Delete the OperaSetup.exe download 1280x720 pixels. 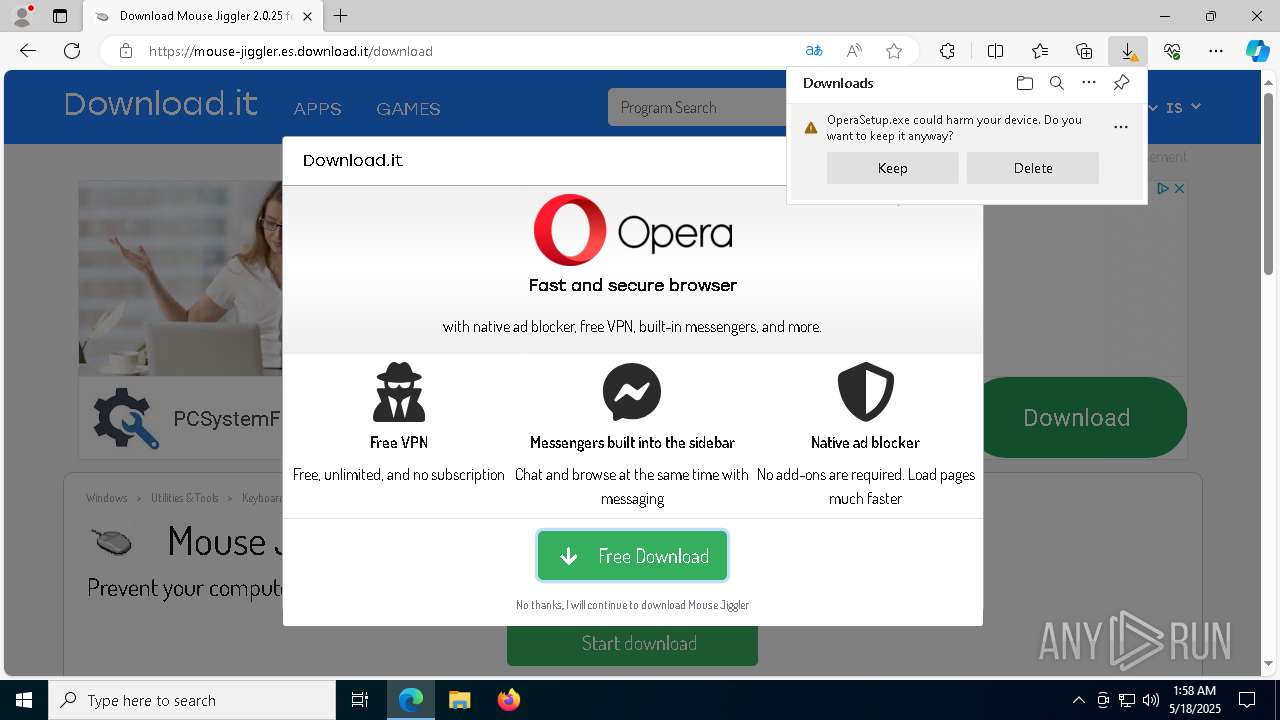click(x=1033, y=168)
